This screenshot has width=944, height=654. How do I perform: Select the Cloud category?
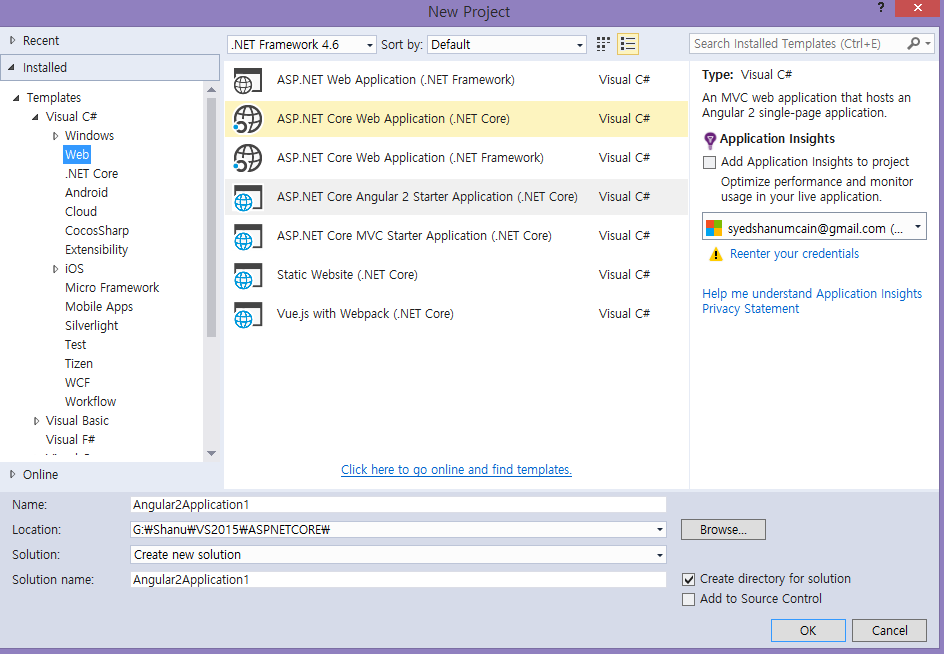tap(81, 212)
